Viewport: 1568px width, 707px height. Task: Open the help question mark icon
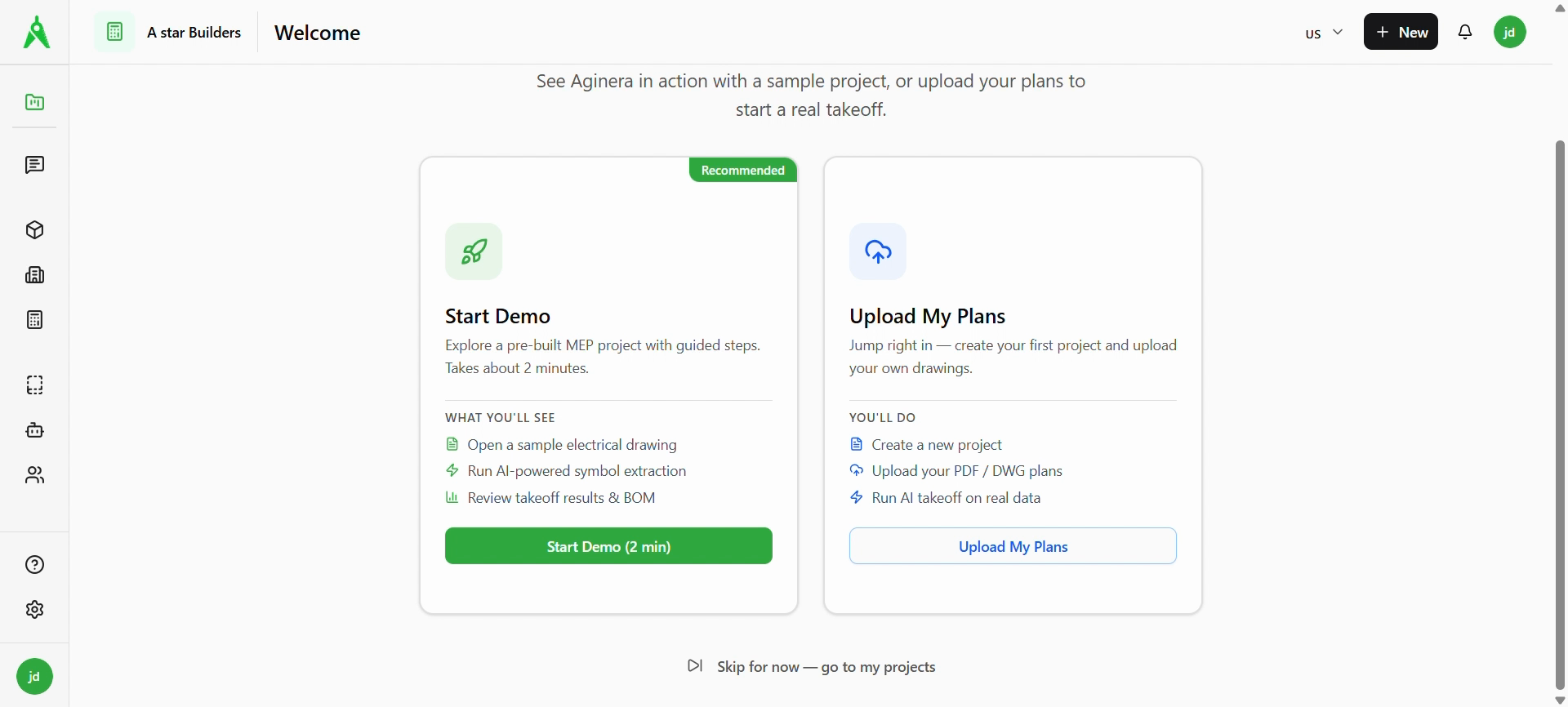(34, 565)
